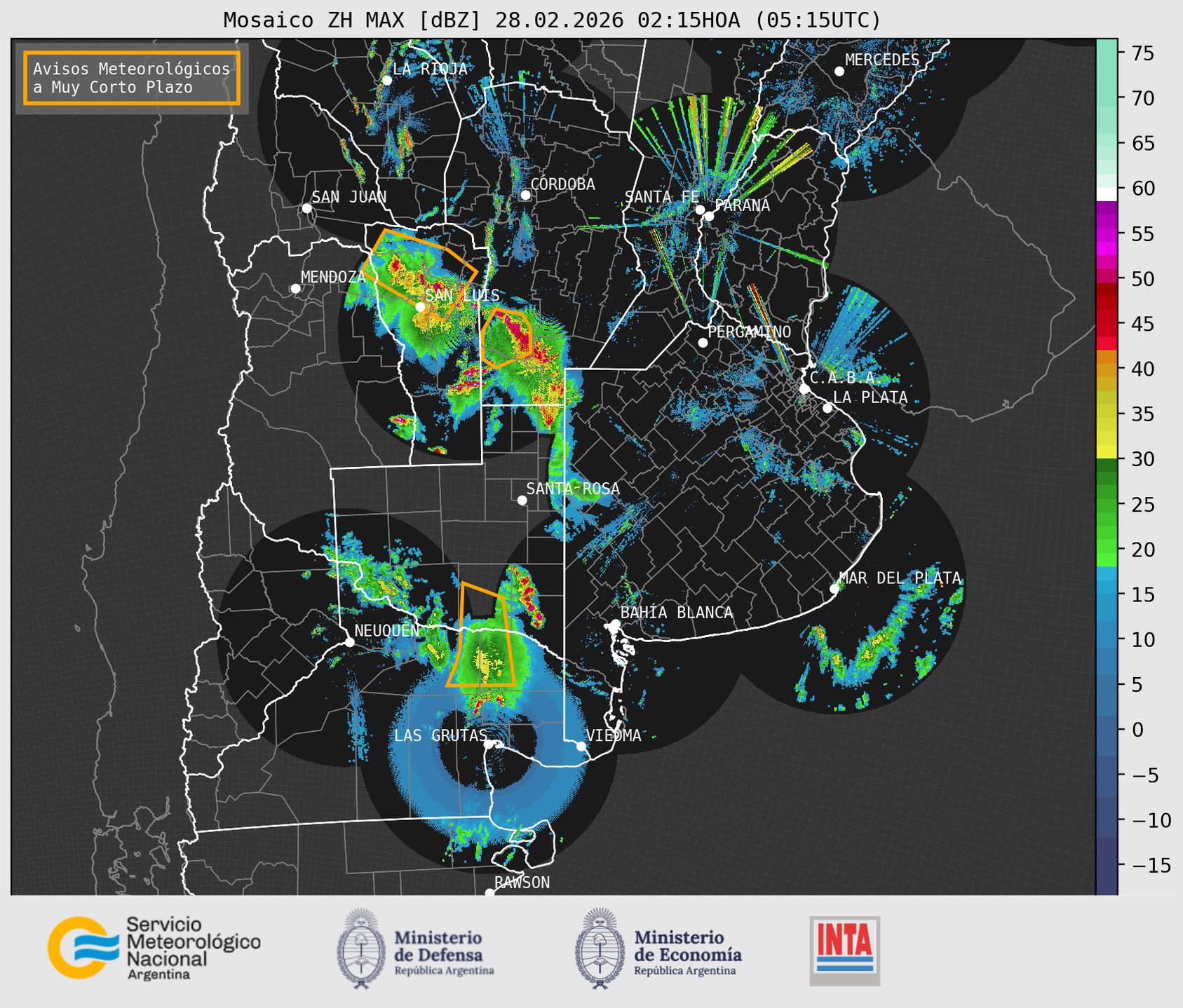The width and height of the screenshot is (1183, 1008).
Task: Click the 45 value on the dBZ scale
Action: point(1142,324)
